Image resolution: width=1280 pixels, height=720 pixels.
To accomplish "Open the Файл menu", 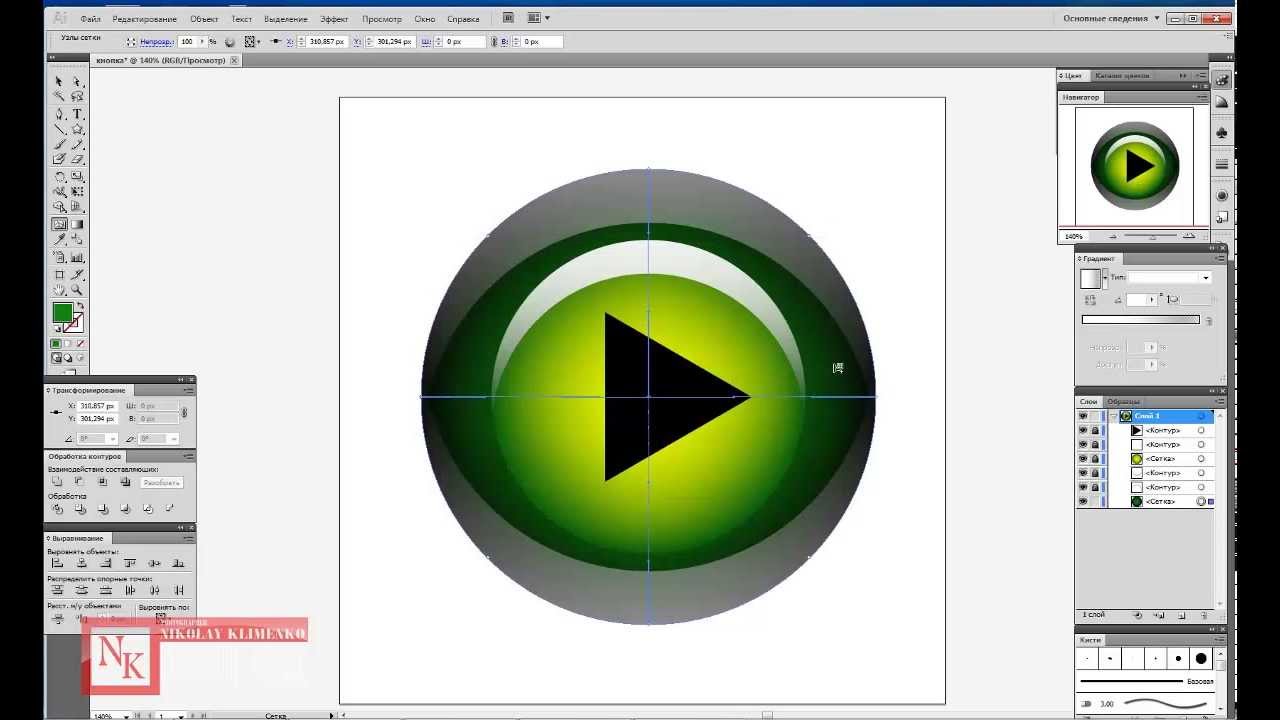I will tap(90, 19).
